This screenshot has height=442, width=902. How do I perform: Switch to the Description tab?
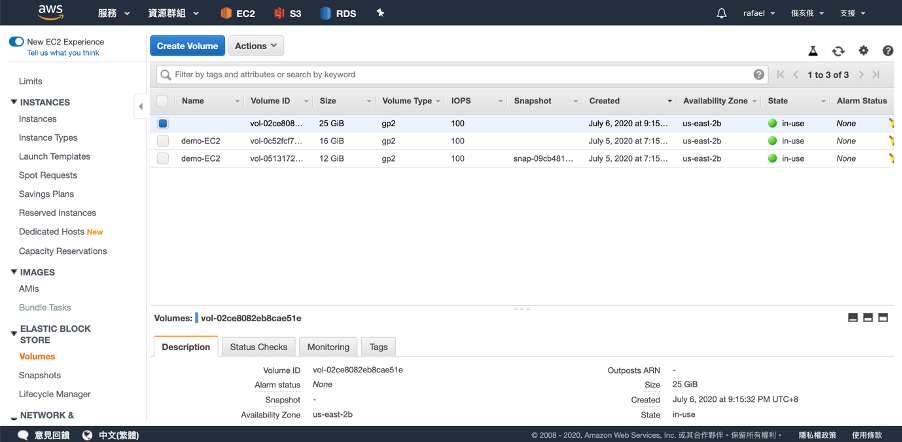186,347
